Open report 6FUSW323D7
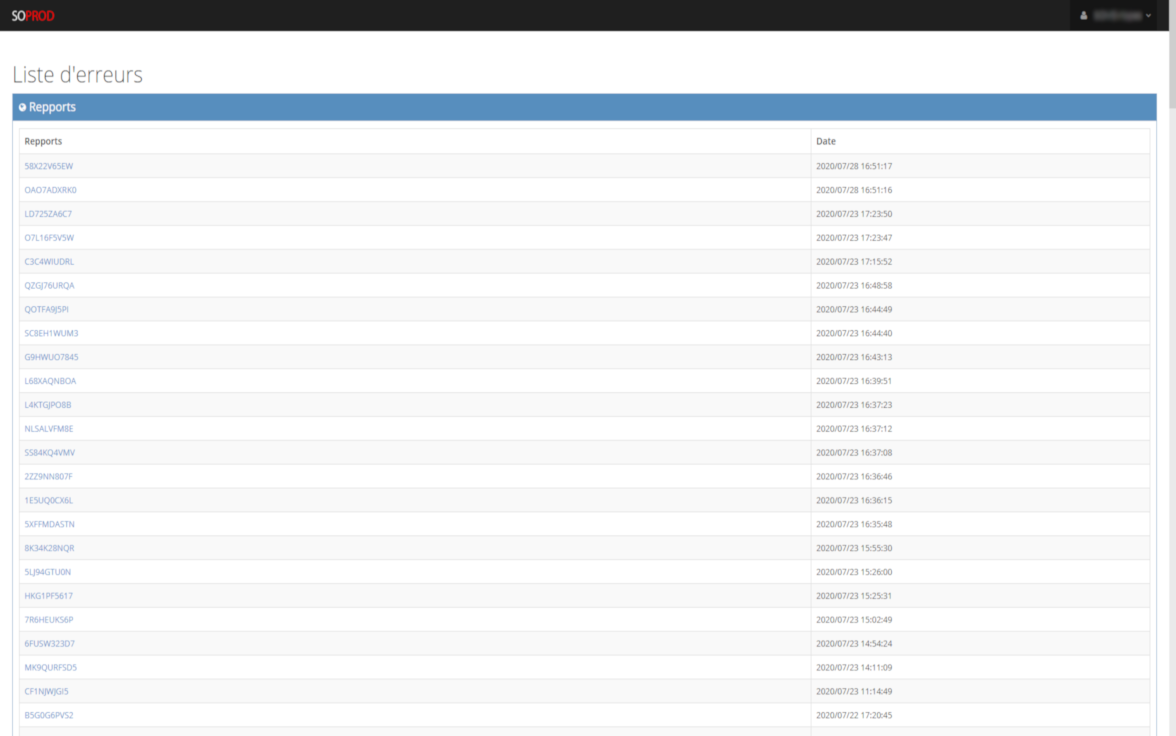 [x=50, y=644]
